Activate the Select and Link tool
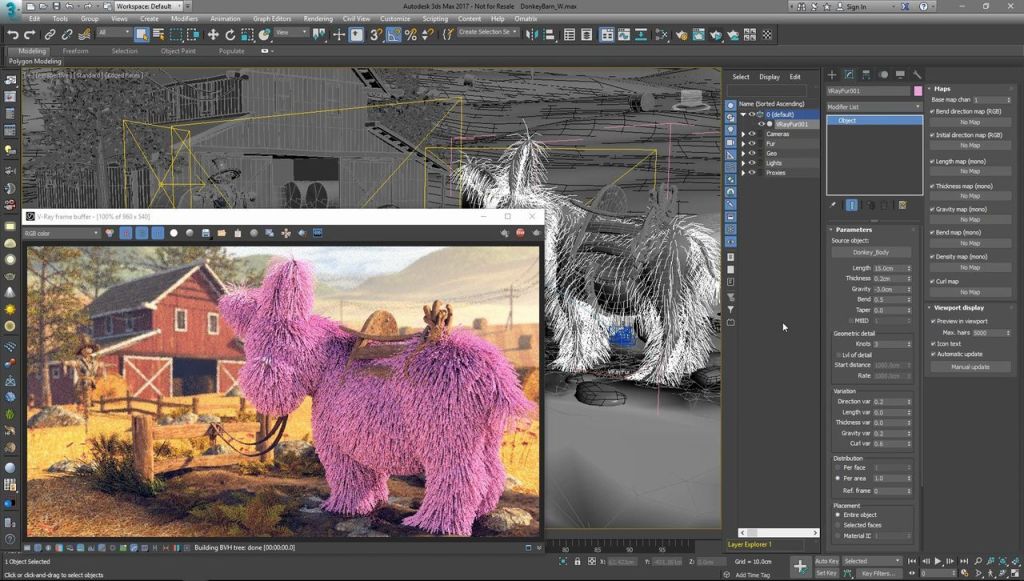Image resolution: width=1024 pixels, height=581 pixels. point(50,35)
